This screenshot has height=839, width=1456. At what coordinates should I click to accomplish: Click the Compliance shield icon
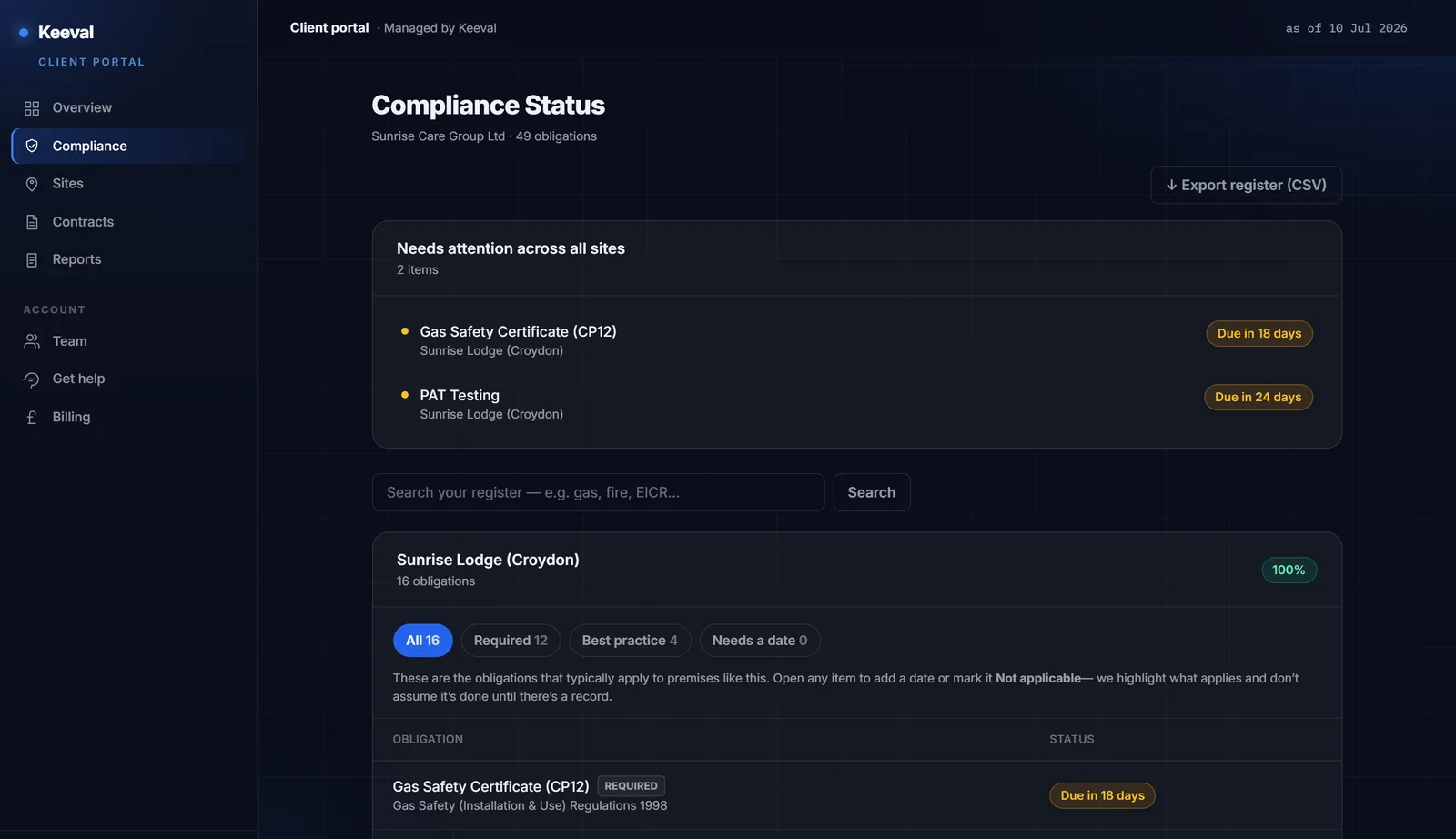(32, 146)
